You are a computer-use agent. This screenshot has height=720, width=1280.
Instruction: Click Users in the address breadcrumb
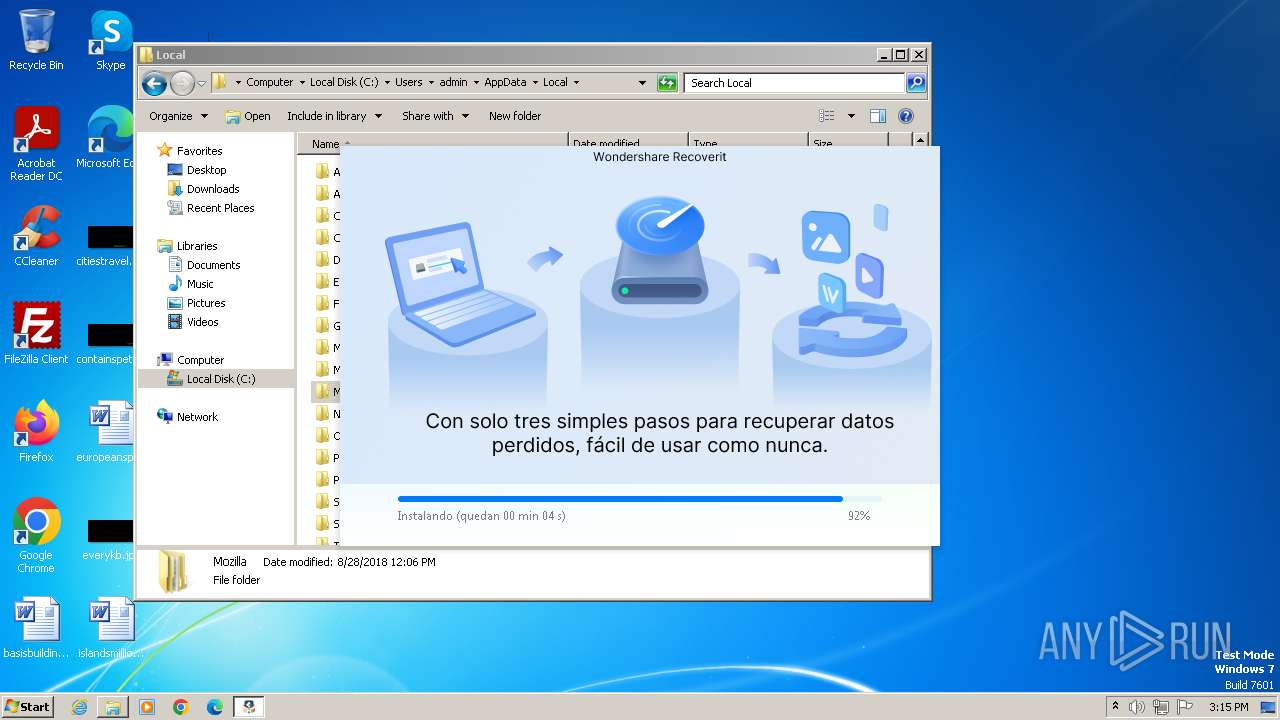pyautogui.click(x=408, y=83)
